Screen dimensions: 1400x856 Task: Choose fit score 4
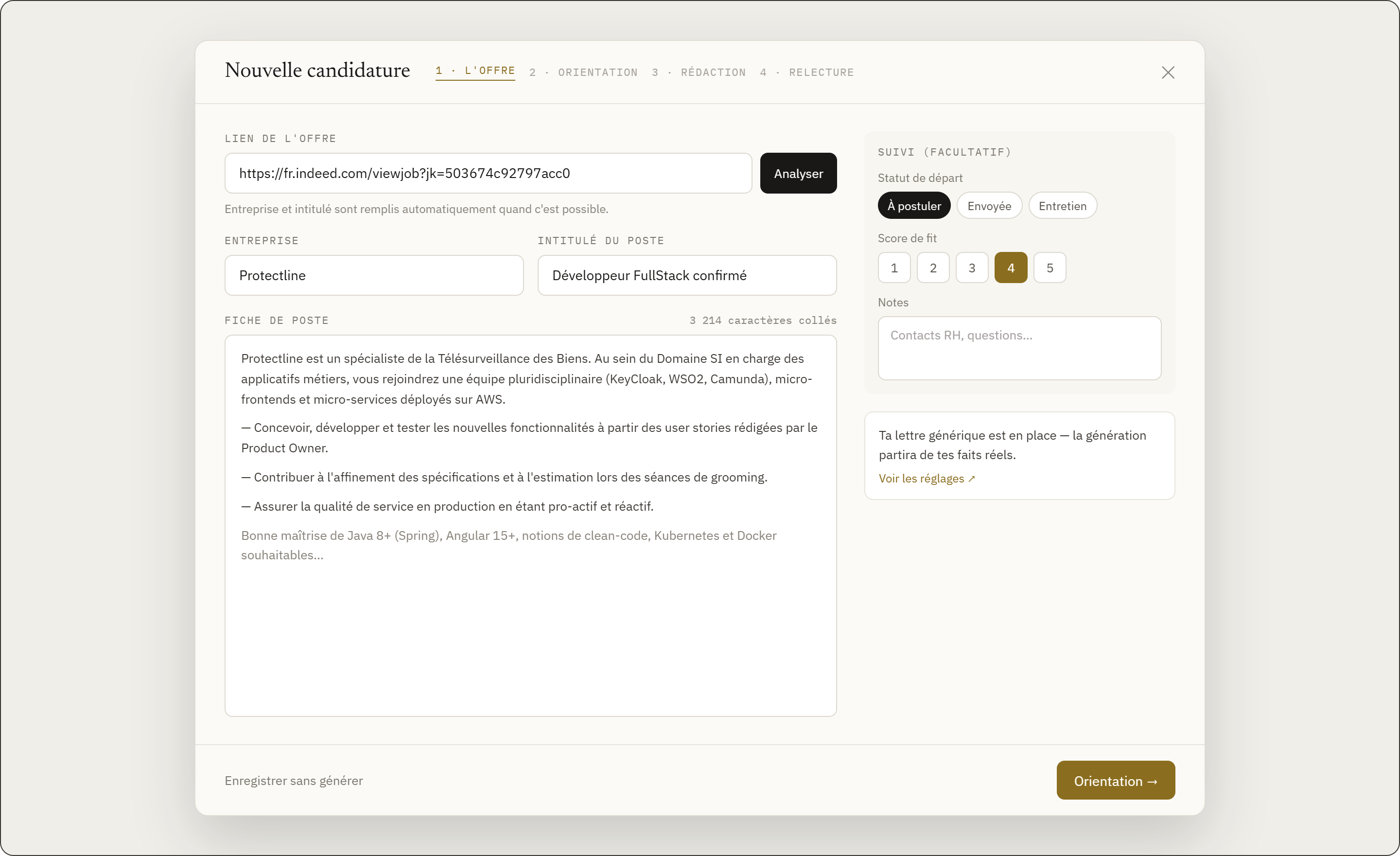point(1010,267)
